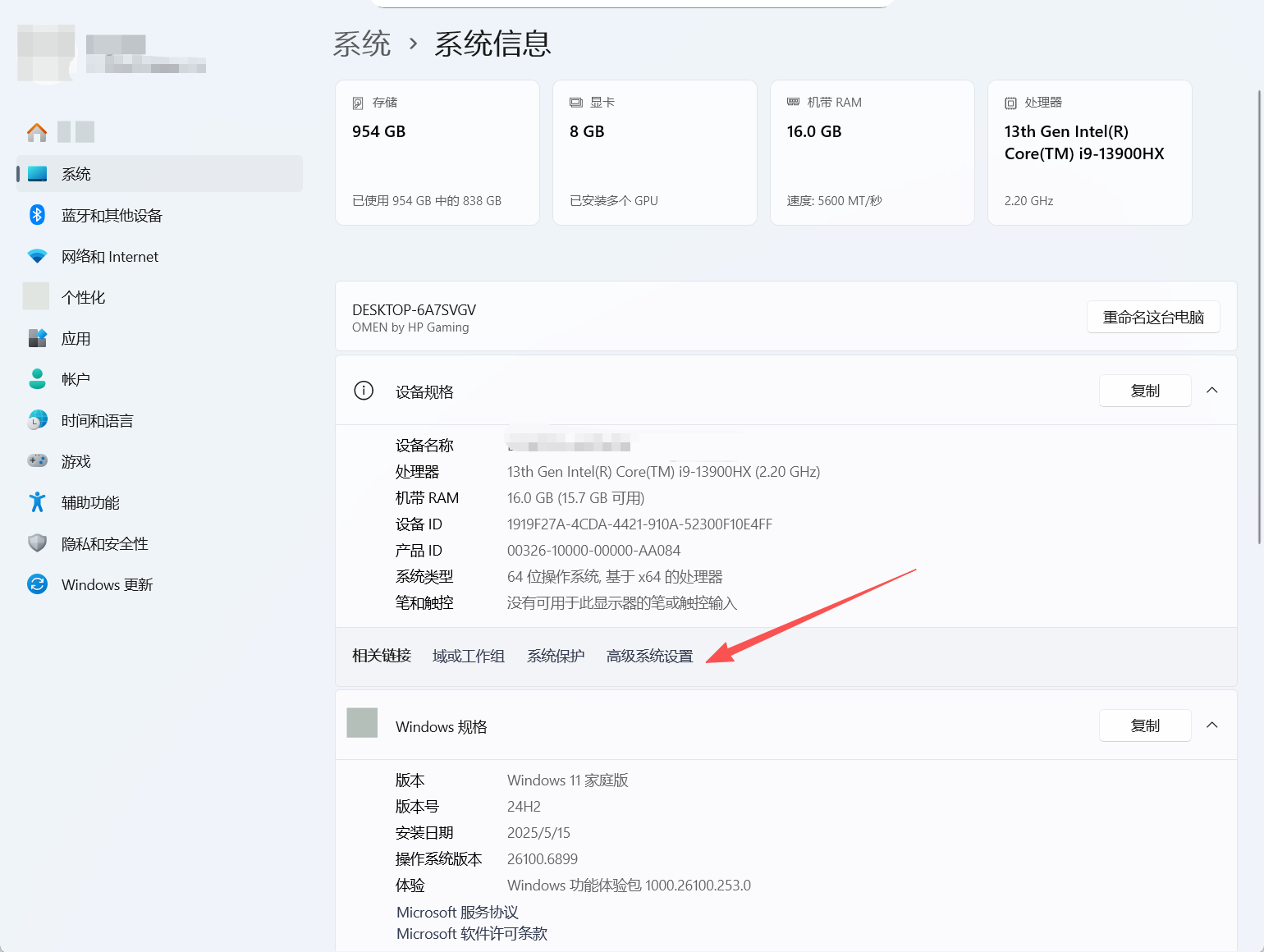Click the user profile avatar

[x=46, y=53]
